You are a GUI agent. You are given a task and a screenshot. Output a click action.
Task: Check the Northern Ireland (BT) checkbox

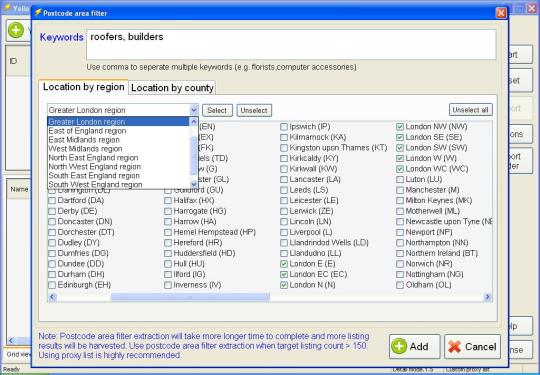tap(400, 253)
